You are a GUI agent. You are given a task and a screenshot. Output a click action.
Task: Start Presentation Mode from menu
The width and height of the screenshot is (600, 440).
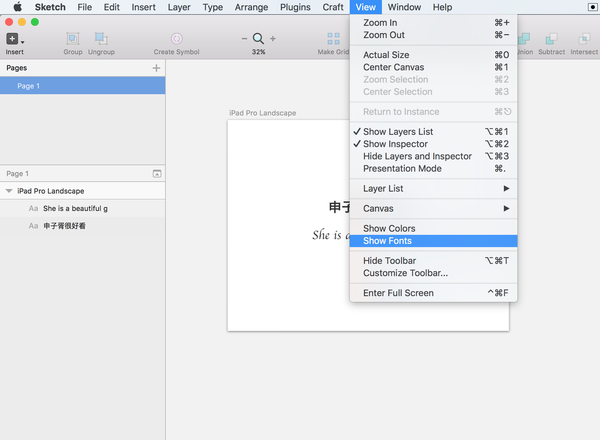pos(434,168)
